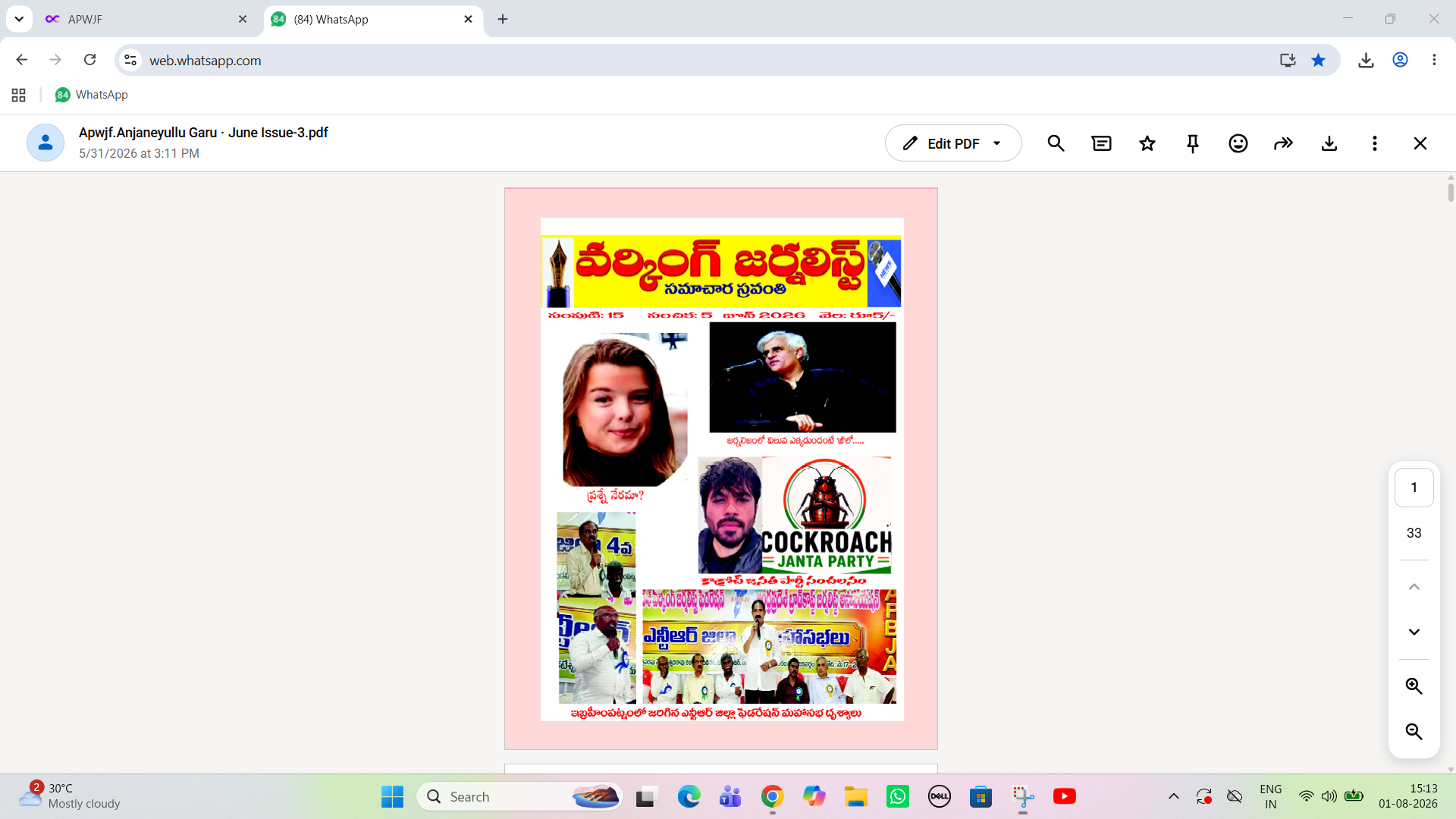Open the Windows Start menu
Screen dimensions: 1456x819
click(x=392, y=796)
